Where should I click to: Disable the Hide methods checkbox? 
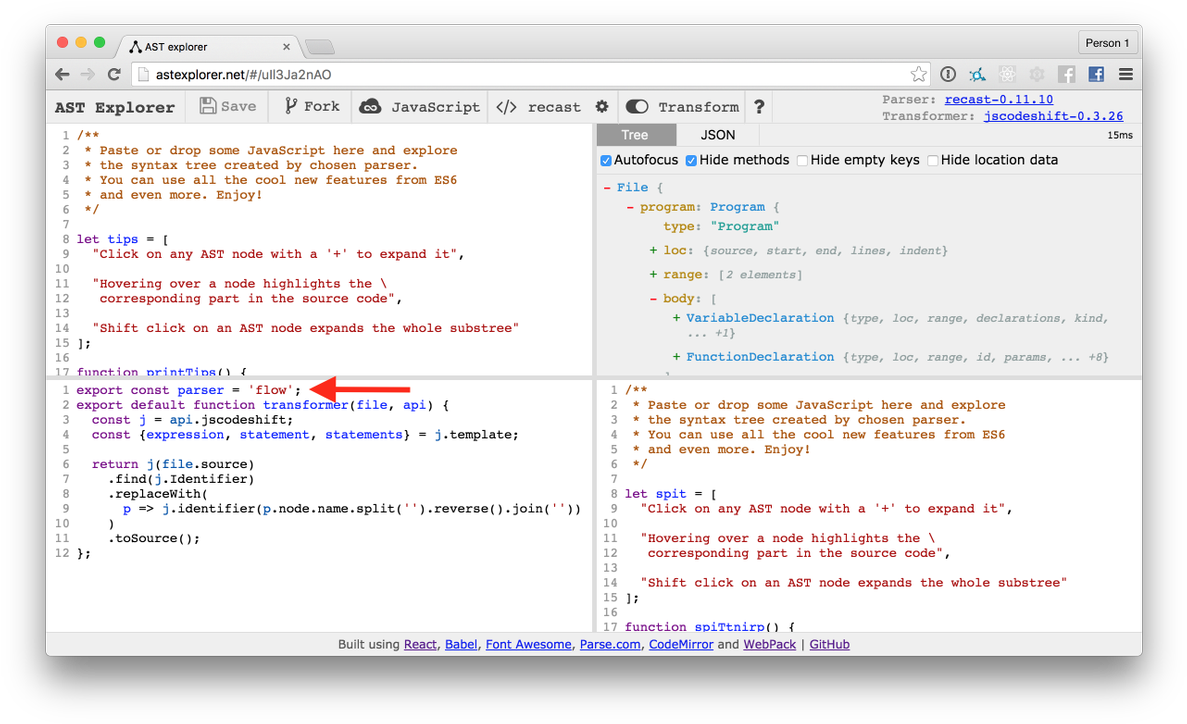(690, 159)
